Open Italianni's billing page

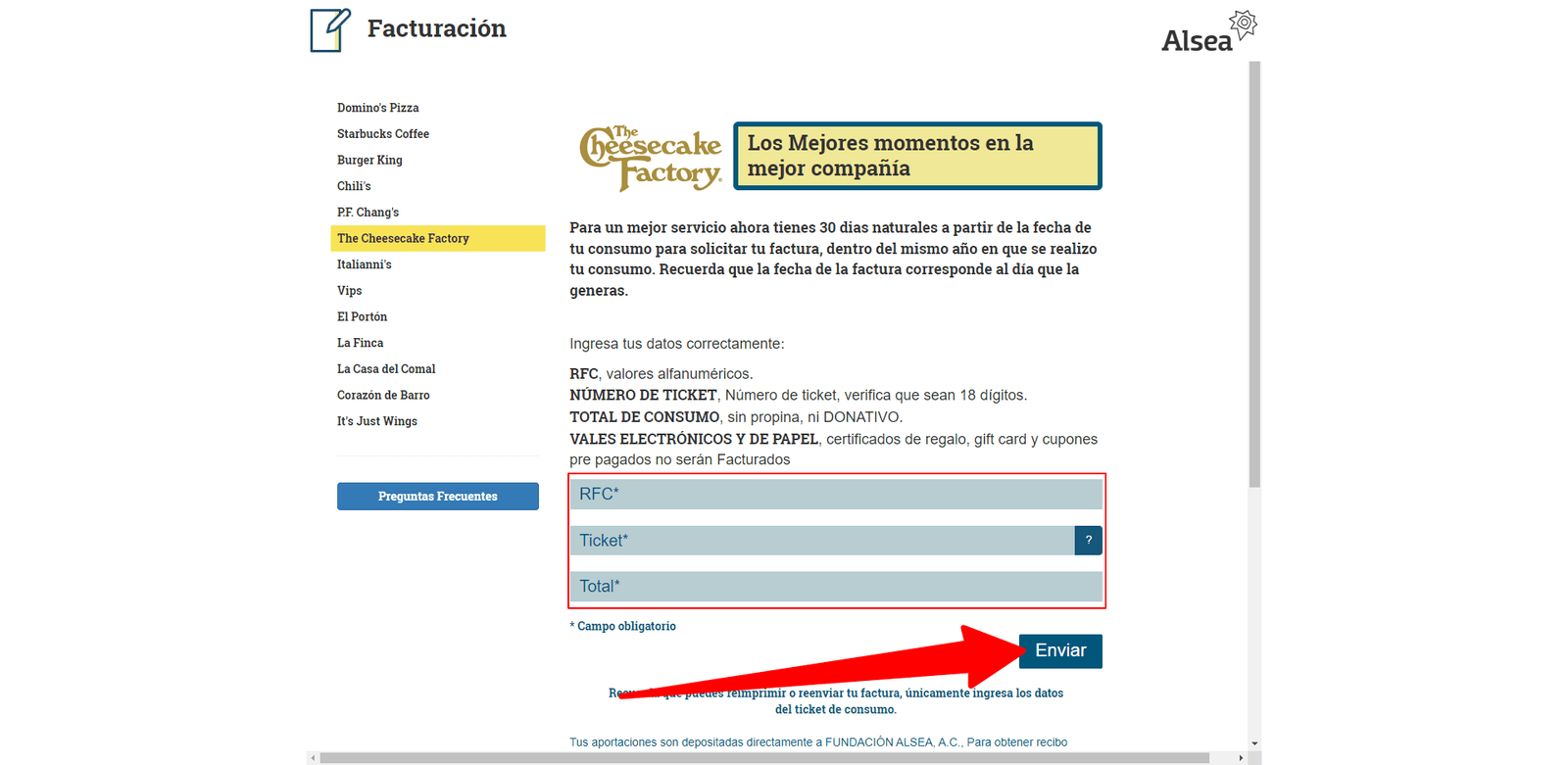[365, 264]
